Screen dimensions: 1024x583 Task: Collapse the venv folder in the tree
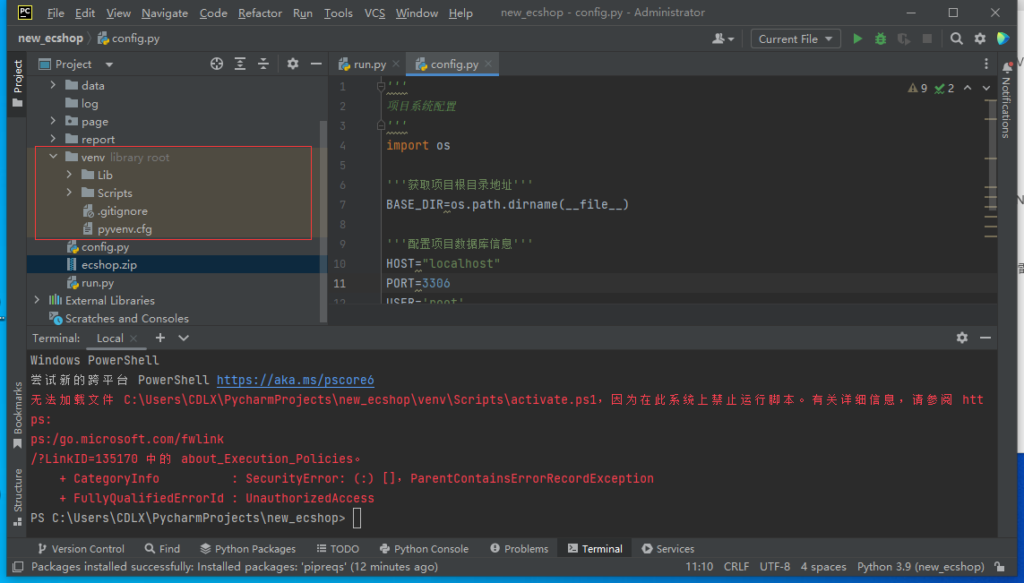point(52,157)
